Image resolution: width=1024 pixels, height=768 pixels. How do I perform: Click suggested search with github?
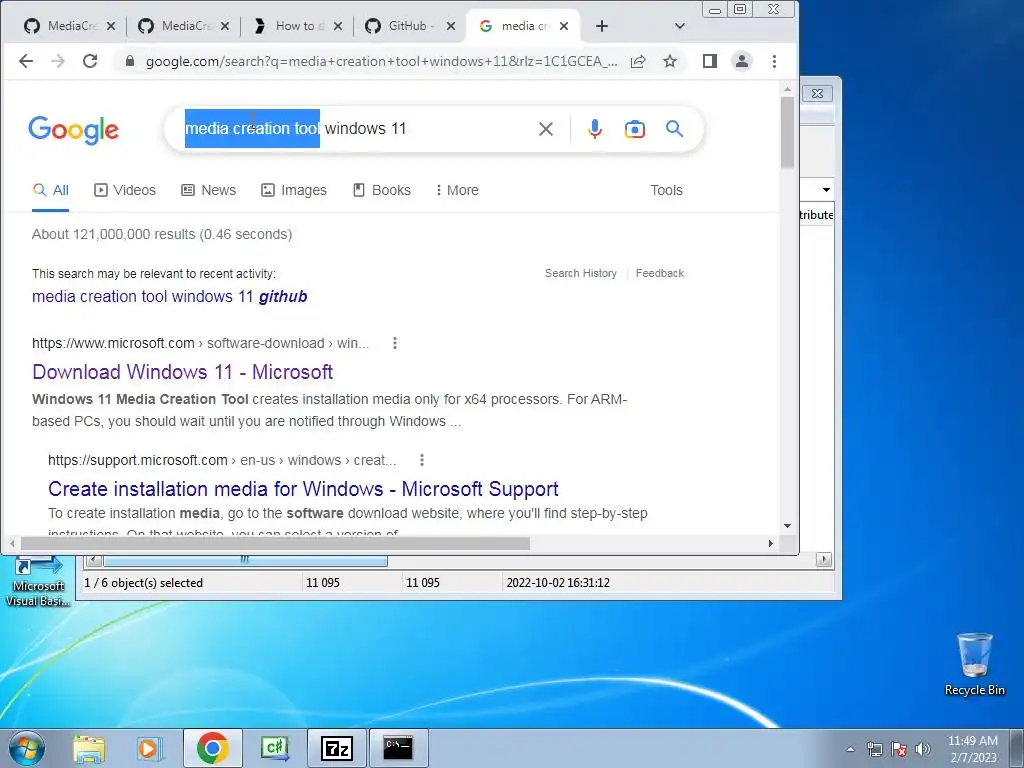click(170, 296)
